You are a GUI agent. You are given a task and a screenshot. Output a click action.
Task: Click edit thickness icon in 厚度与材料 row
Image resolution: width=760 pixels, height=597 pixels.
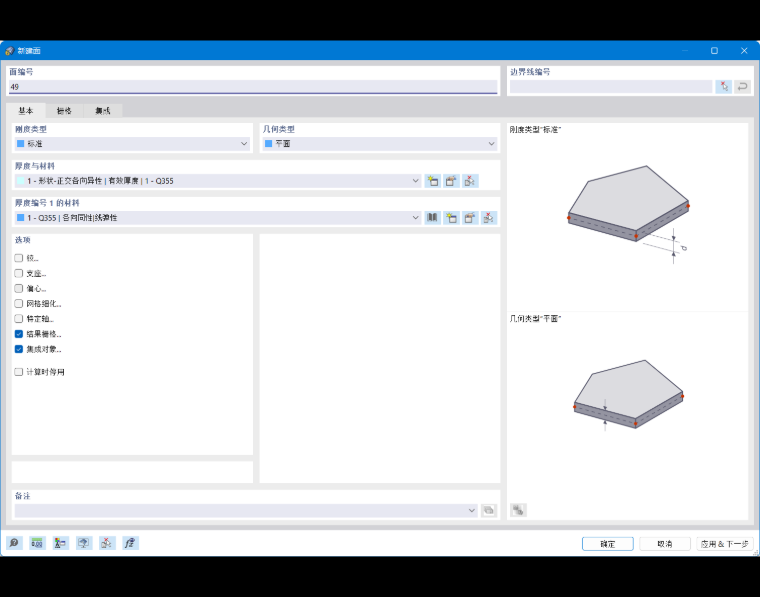pos(451,181)
